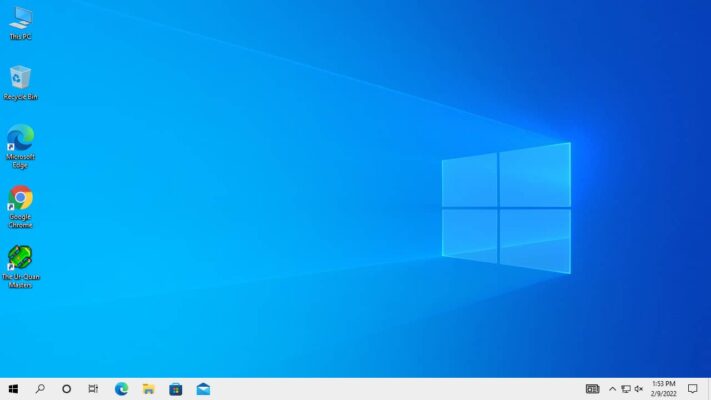Viewport: 711px width, 400px height.
Task: Open the Action Center notifications
Action: point(692,389)
